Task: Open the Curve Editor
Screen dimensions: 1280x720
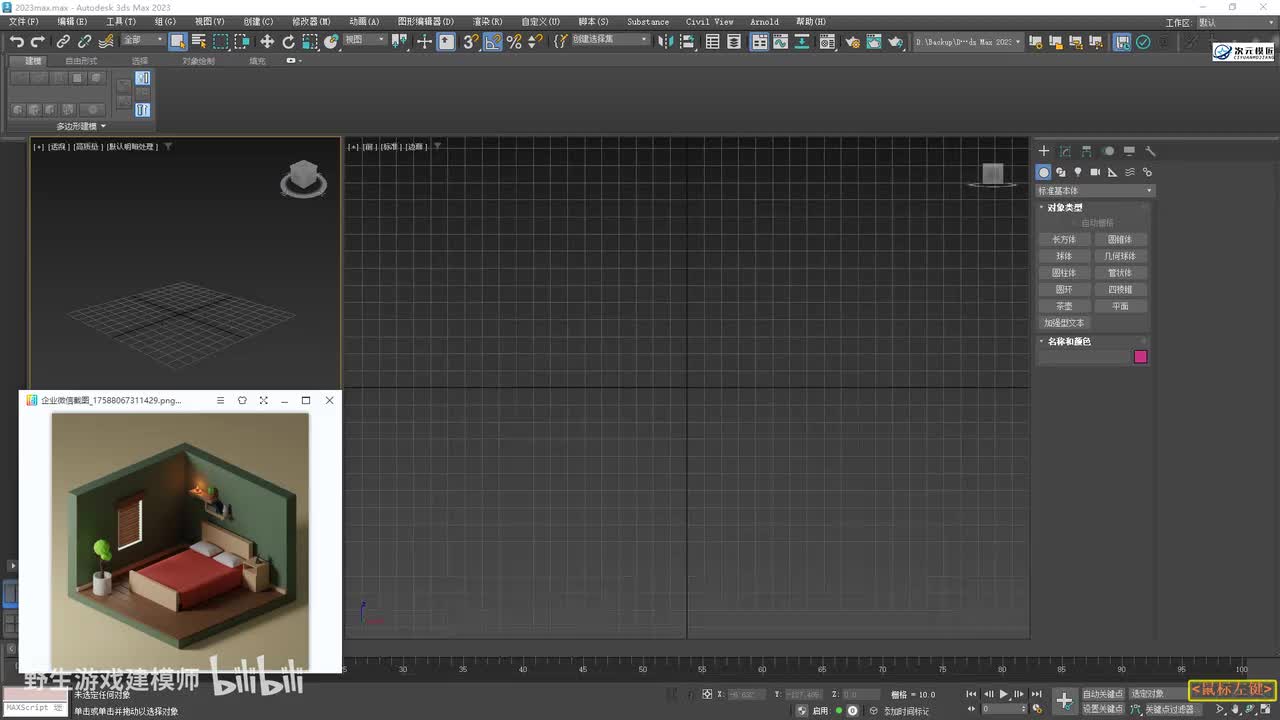Action: click(781, 41)
